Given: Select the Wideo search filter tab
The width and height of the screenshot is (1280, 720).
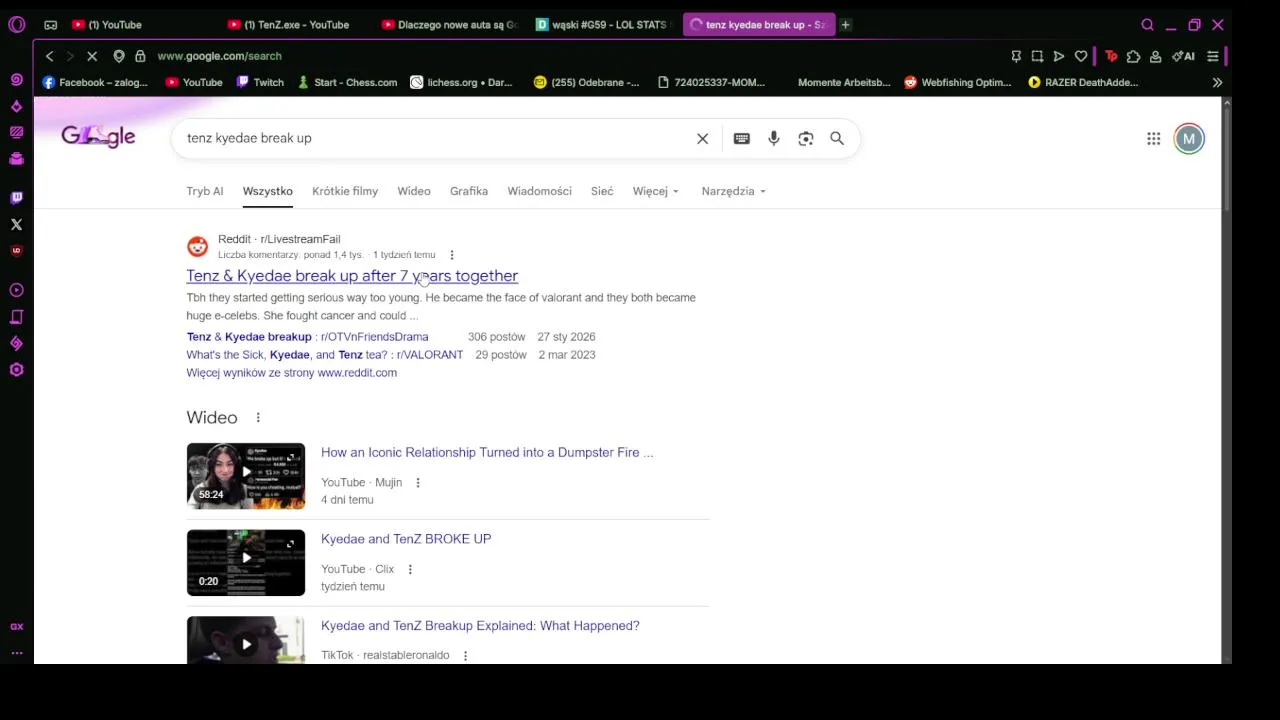Looking at the screenshot, I should pyautogui.click(x=414, y=191).
